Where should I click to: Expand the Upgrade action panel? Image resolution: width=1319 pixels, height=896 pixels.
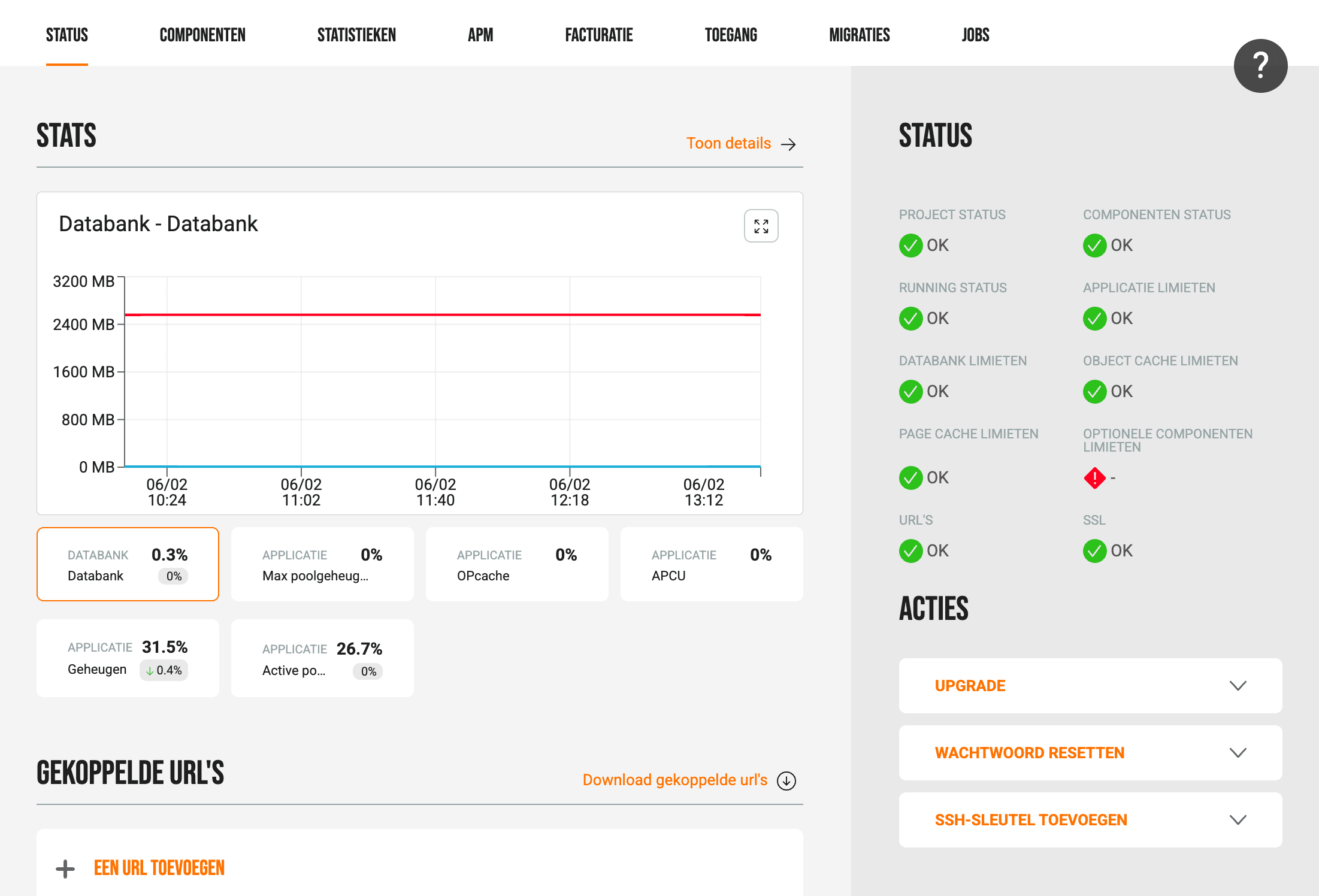[1090, 686]
